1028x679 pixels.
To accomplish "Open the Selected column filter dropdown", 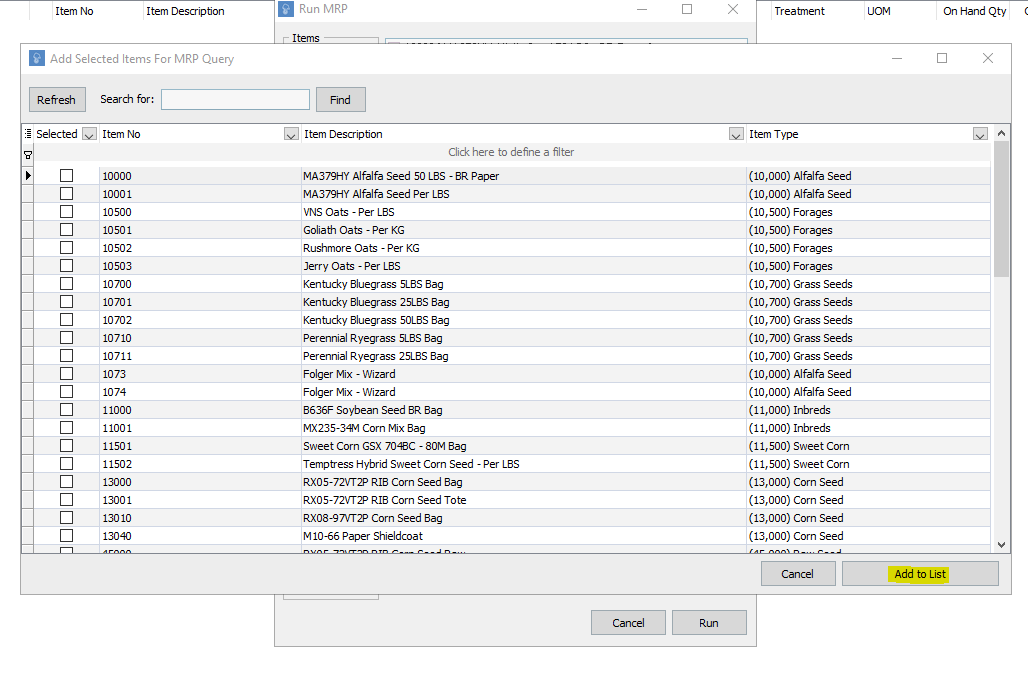I will coord(89,134).
